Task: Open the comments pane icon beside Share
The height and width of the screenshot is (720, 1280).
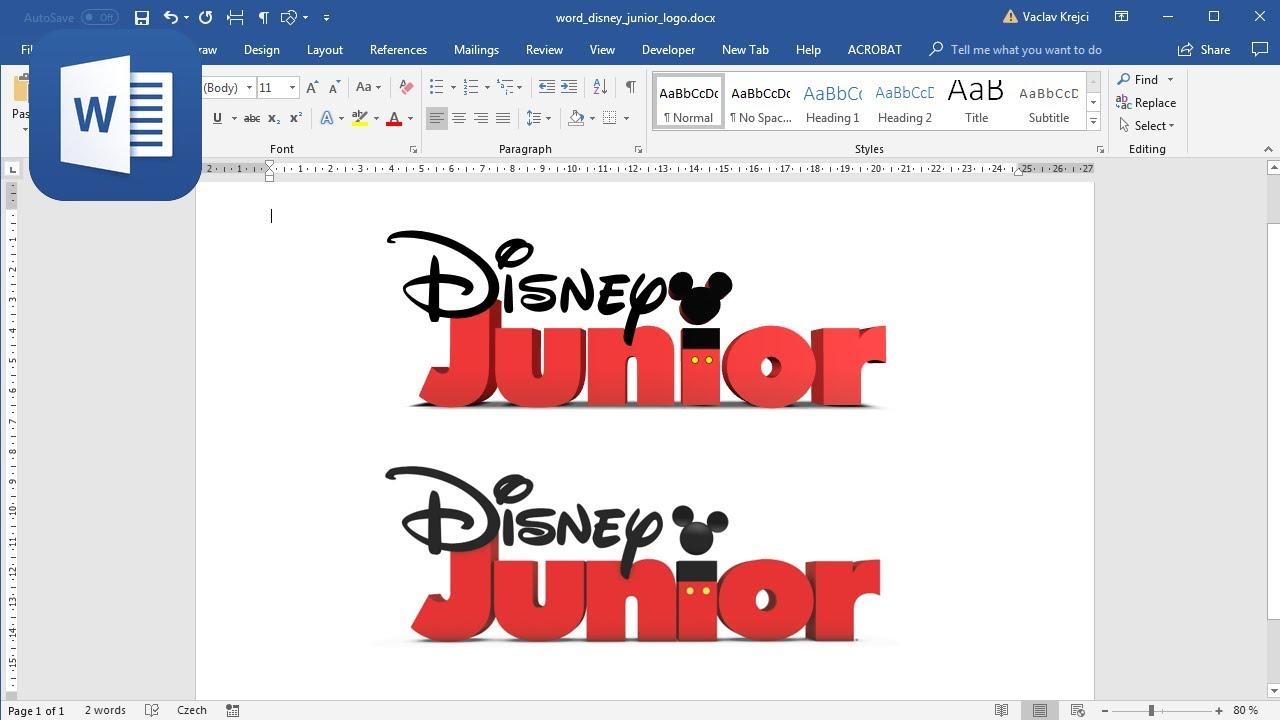Action: coord(1260,49)
